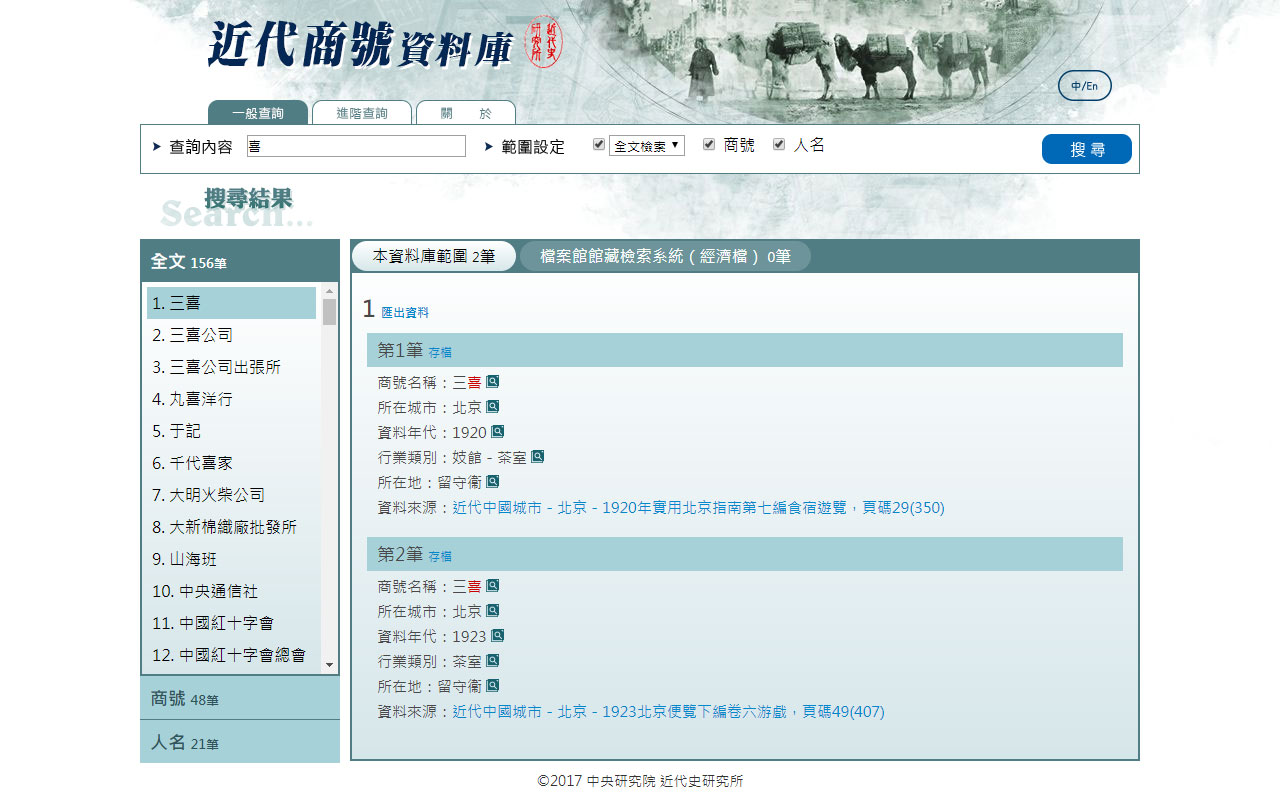Click search icon beside 行業類別 茶室 in 第2筆

[x=492, y=660]
